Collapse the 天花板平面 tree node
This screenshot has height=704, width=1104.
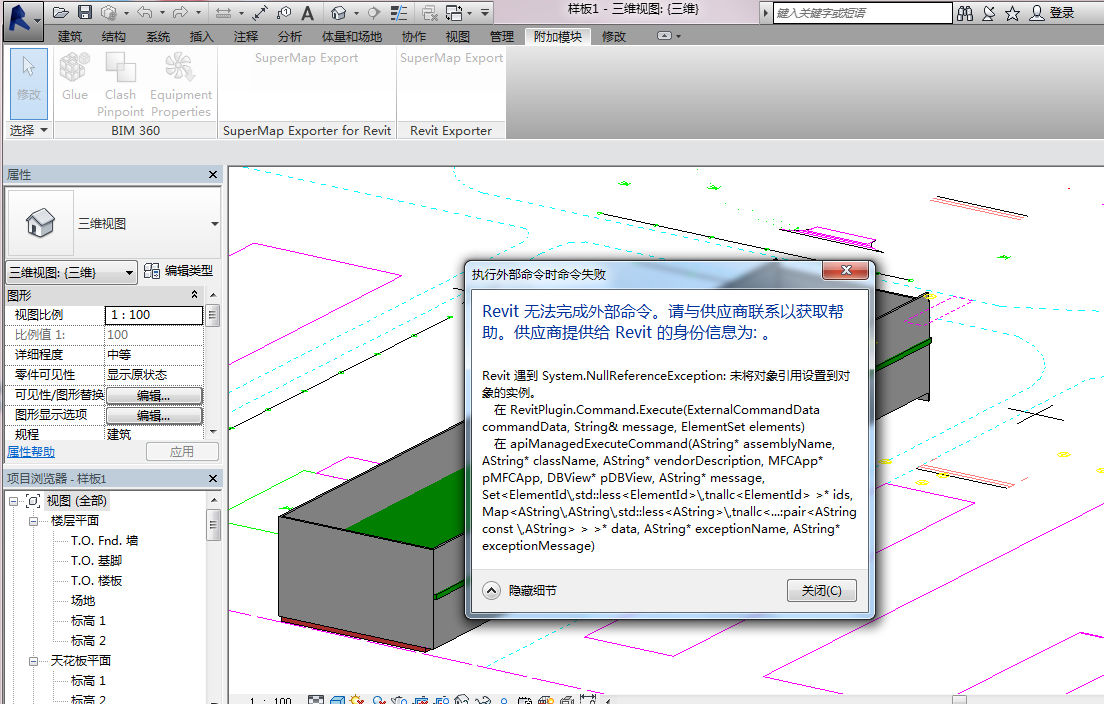(33, 661)
